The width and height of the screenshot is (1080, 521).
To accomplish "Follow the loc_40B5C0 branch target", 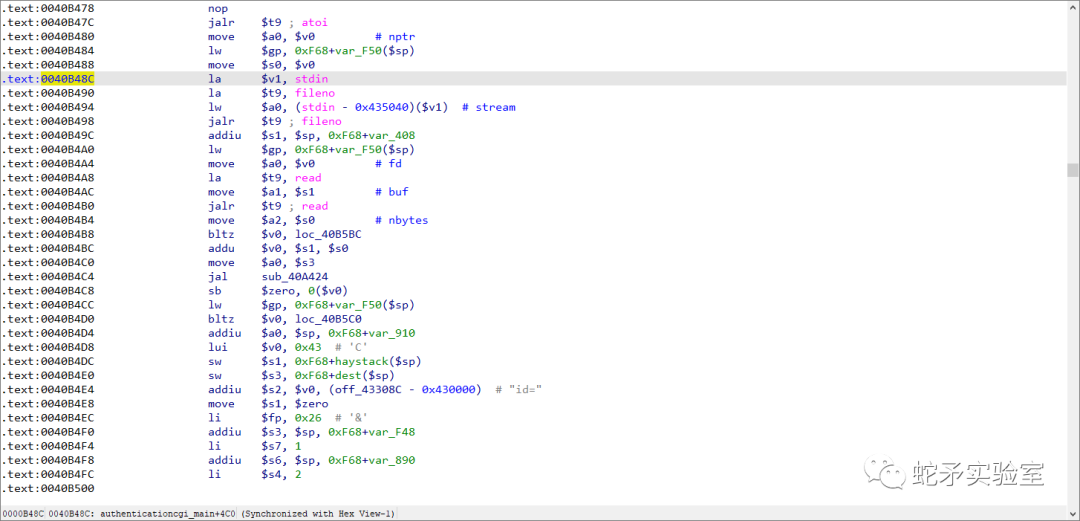I will (328, 319).
